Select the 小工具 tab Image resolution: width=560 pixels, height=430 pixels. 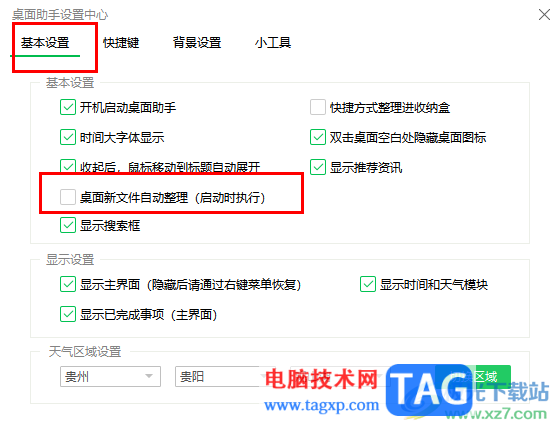pos(273,43)
